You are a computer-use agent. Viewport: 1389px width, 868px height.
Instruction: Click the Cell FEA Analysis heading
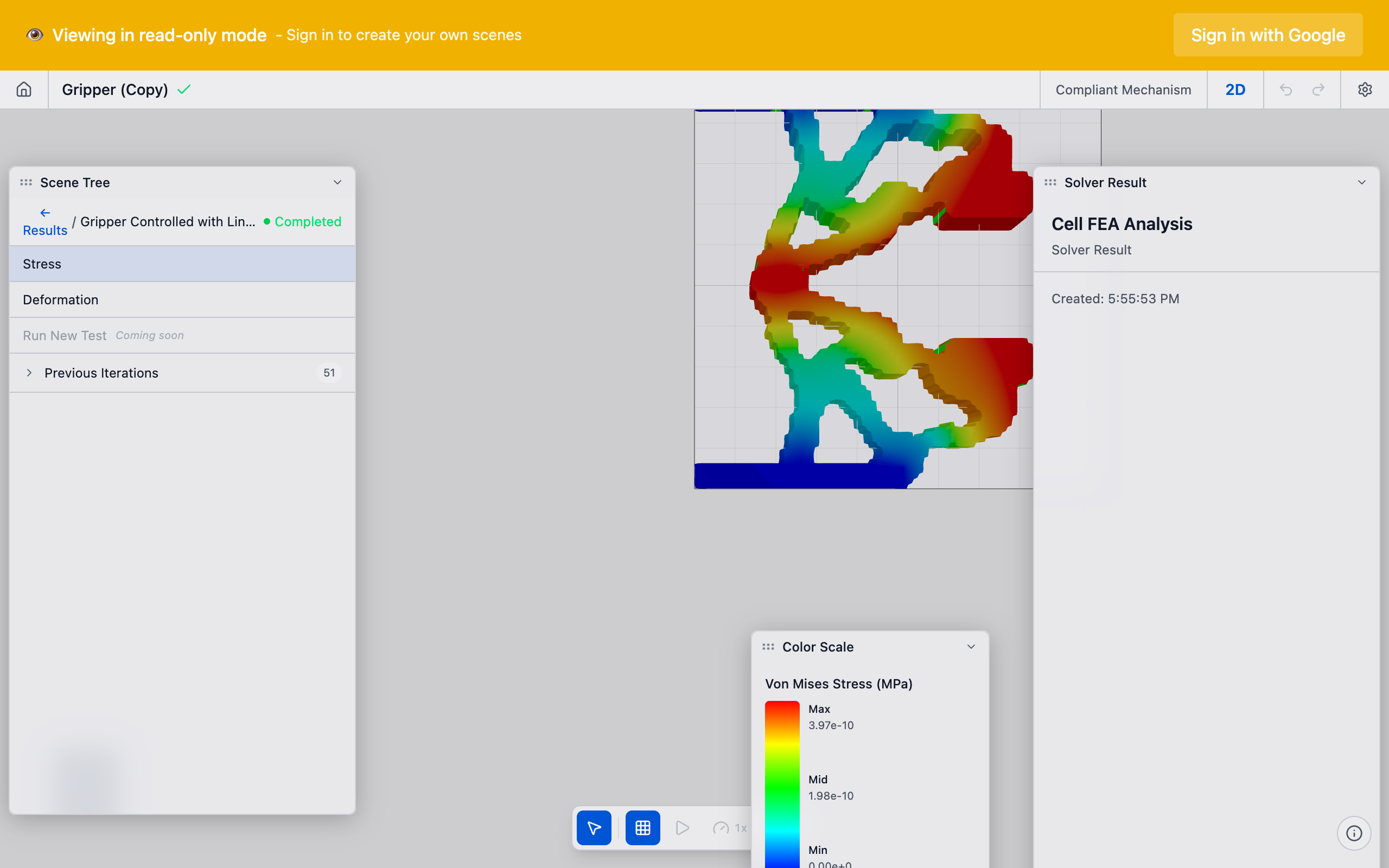point(1122,224)
